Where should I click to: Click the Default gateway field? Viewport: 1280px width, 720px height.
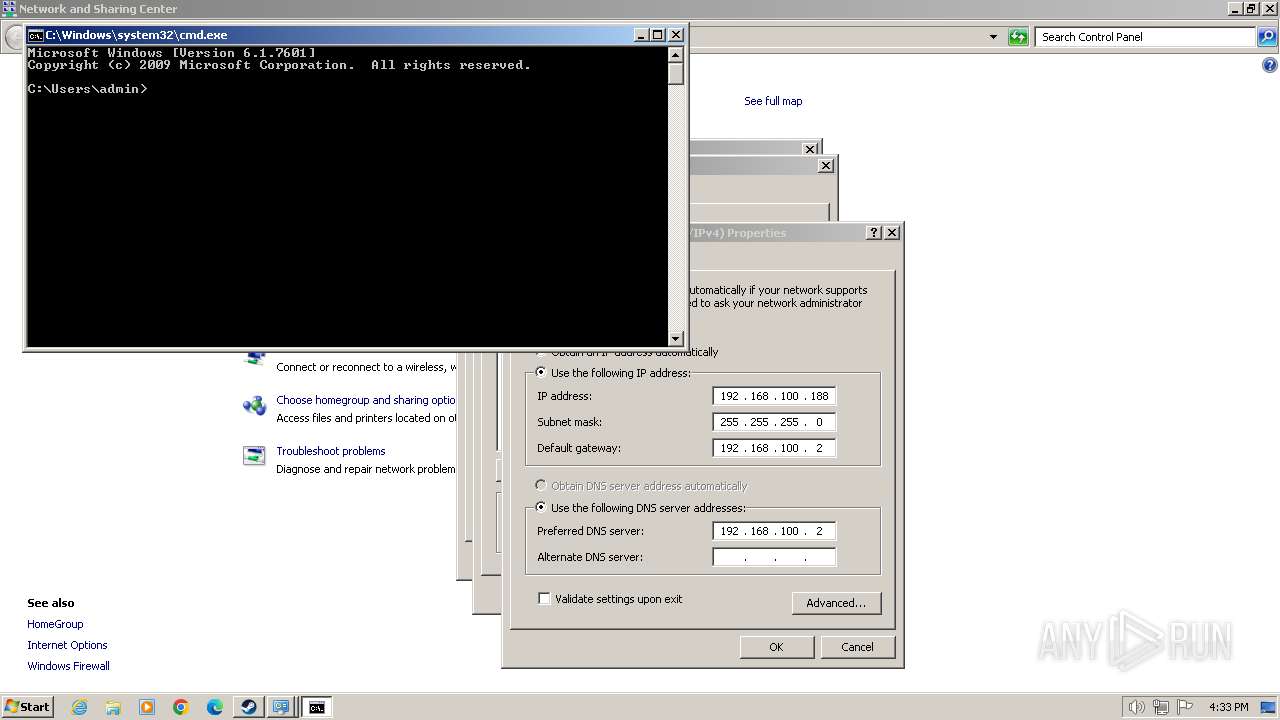point(774,448)
